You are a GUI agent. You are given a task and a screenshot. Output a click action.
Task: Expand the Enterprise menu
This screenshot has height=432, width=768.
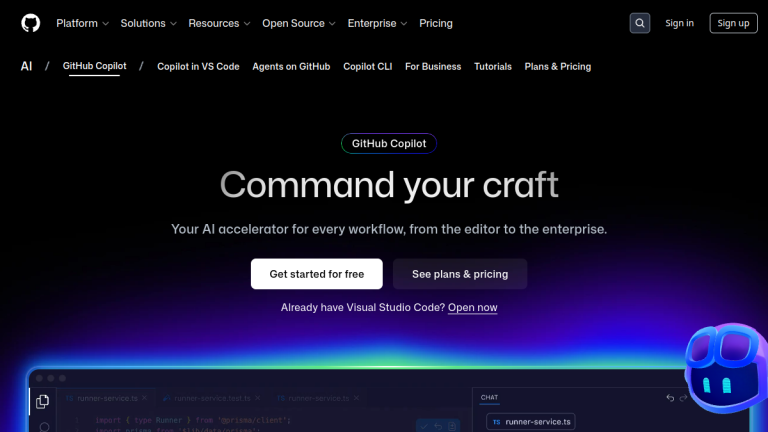tap(377, 23)
